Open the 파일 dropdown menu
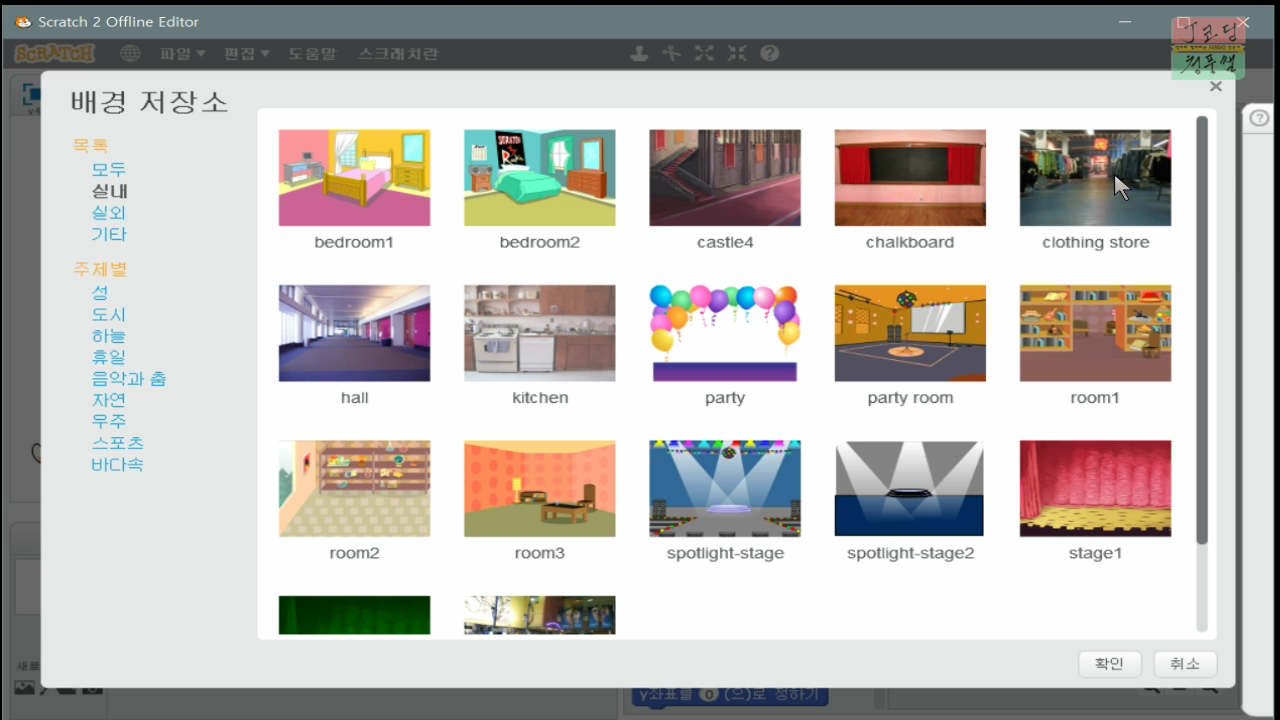 point(182,53)
